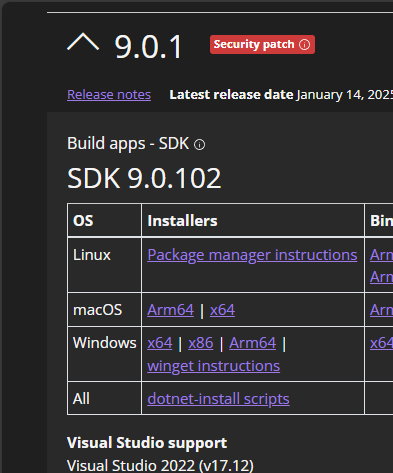Viewport: 393px width, 473px height.
Task: Click the Linux row label
Action: 92,255
